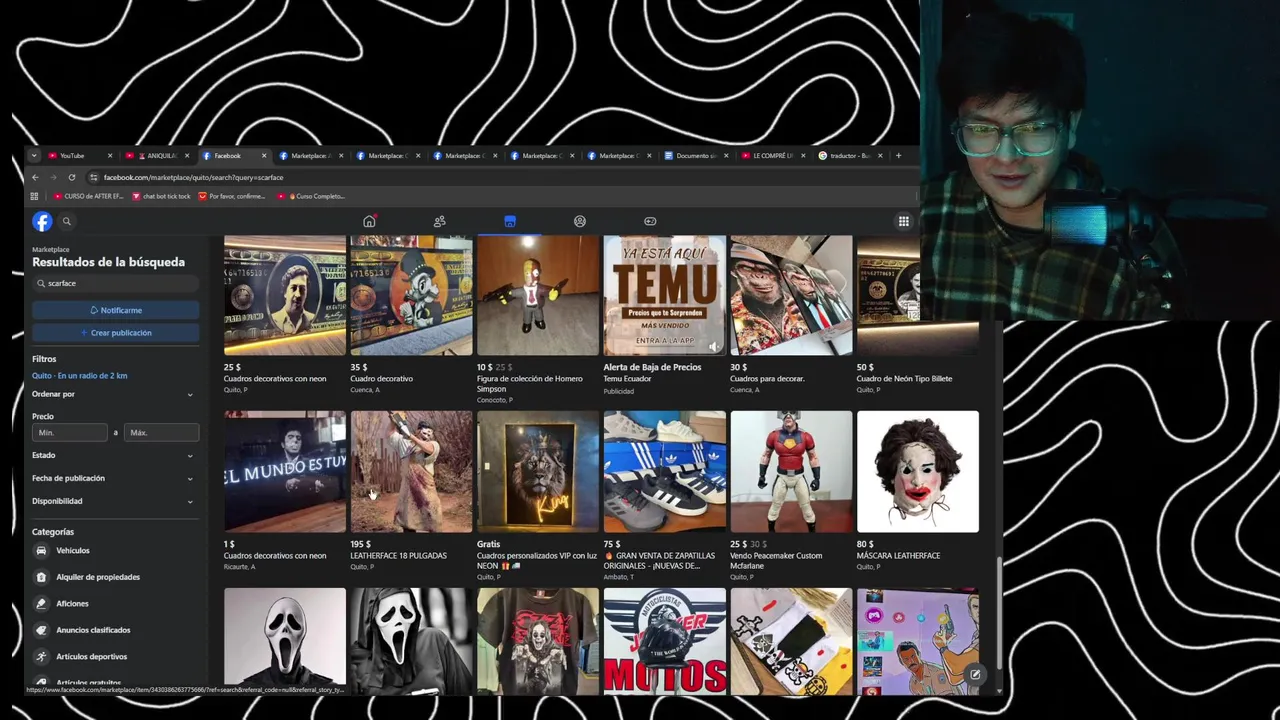Go to Facebook Home icon
This screenshot has height=720, width=1280.
pyautogui.click(x=369, y=221)
